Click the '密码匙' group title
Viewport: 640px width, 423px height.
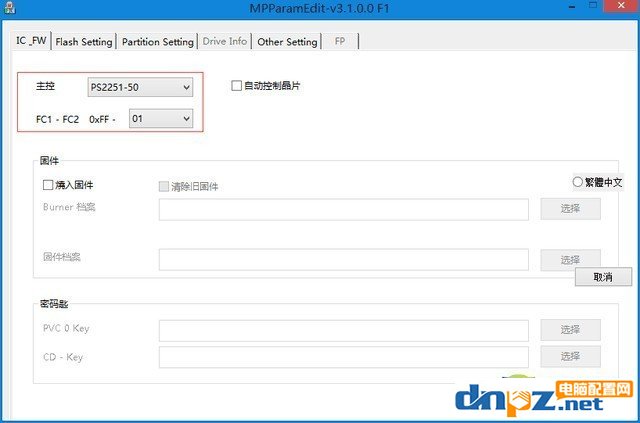coord(54,304)
